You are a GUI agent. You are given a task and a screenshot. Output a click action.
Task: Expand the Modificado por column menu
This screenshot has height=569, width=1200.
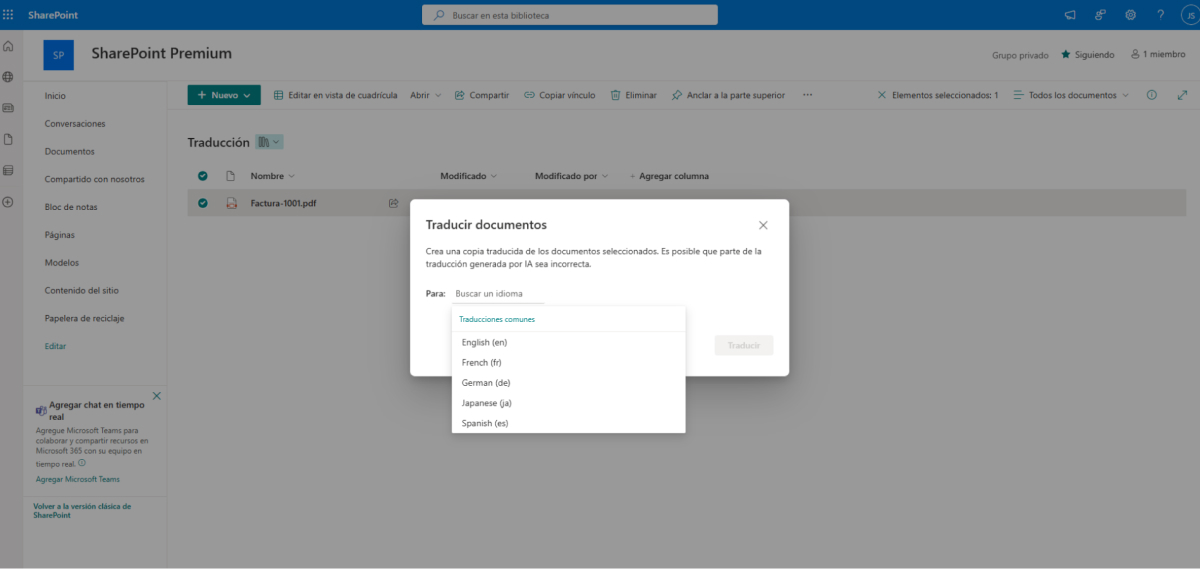(571, 176)
